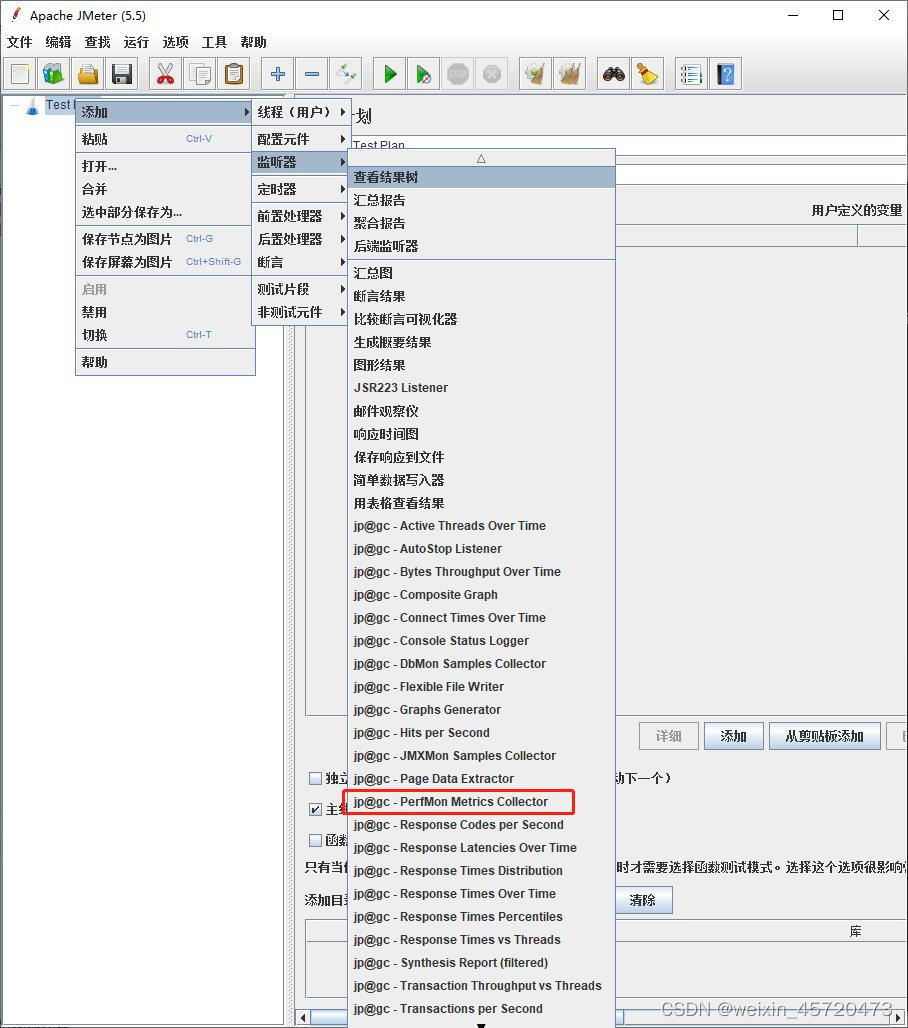The width and height of the screenshot is (908, 1028).
Task: Click the Reset search brush icon
Action: 648,73
